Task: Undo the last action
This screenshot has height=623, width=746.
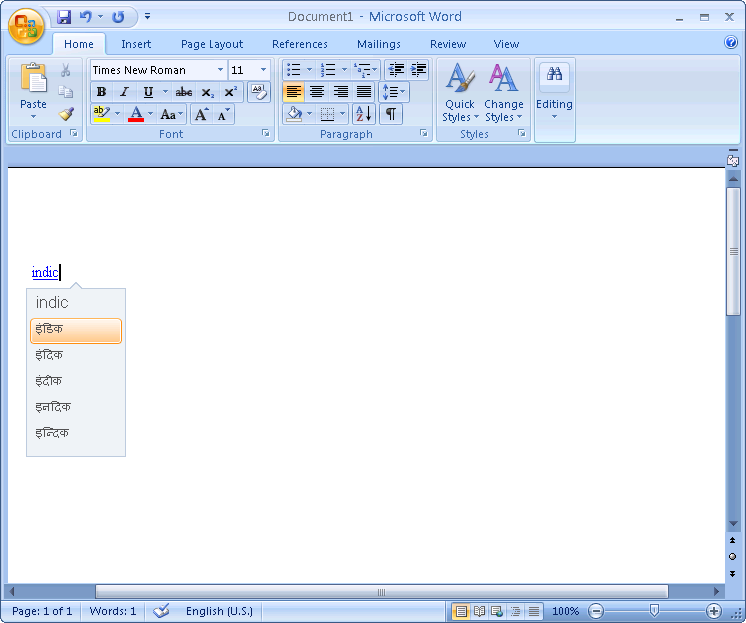Action: [85, 17]
